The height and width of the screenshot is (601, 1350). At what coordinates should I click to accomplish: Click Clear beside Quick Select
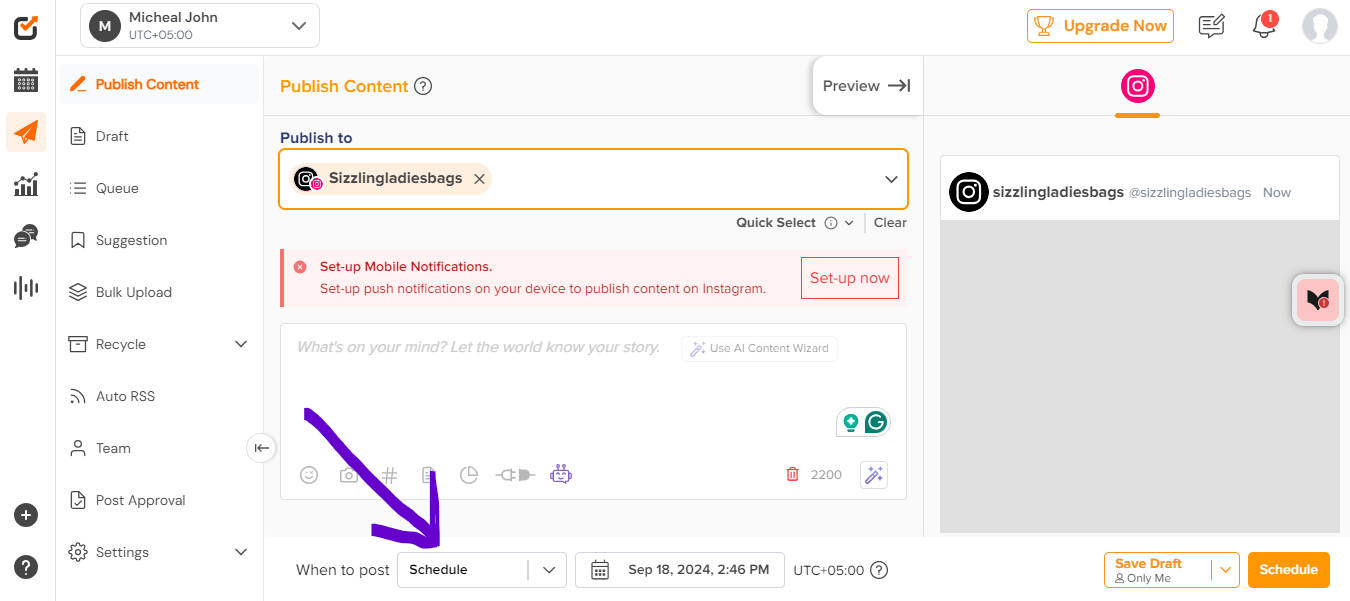coord(890,223)
